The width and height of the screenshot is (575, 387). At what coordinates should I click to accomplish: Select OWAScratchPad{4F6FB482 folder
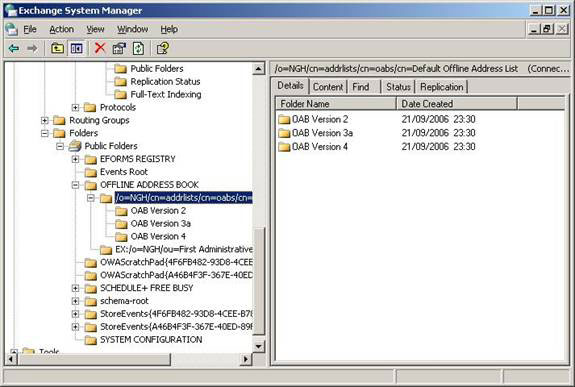(x=176, y=263)
